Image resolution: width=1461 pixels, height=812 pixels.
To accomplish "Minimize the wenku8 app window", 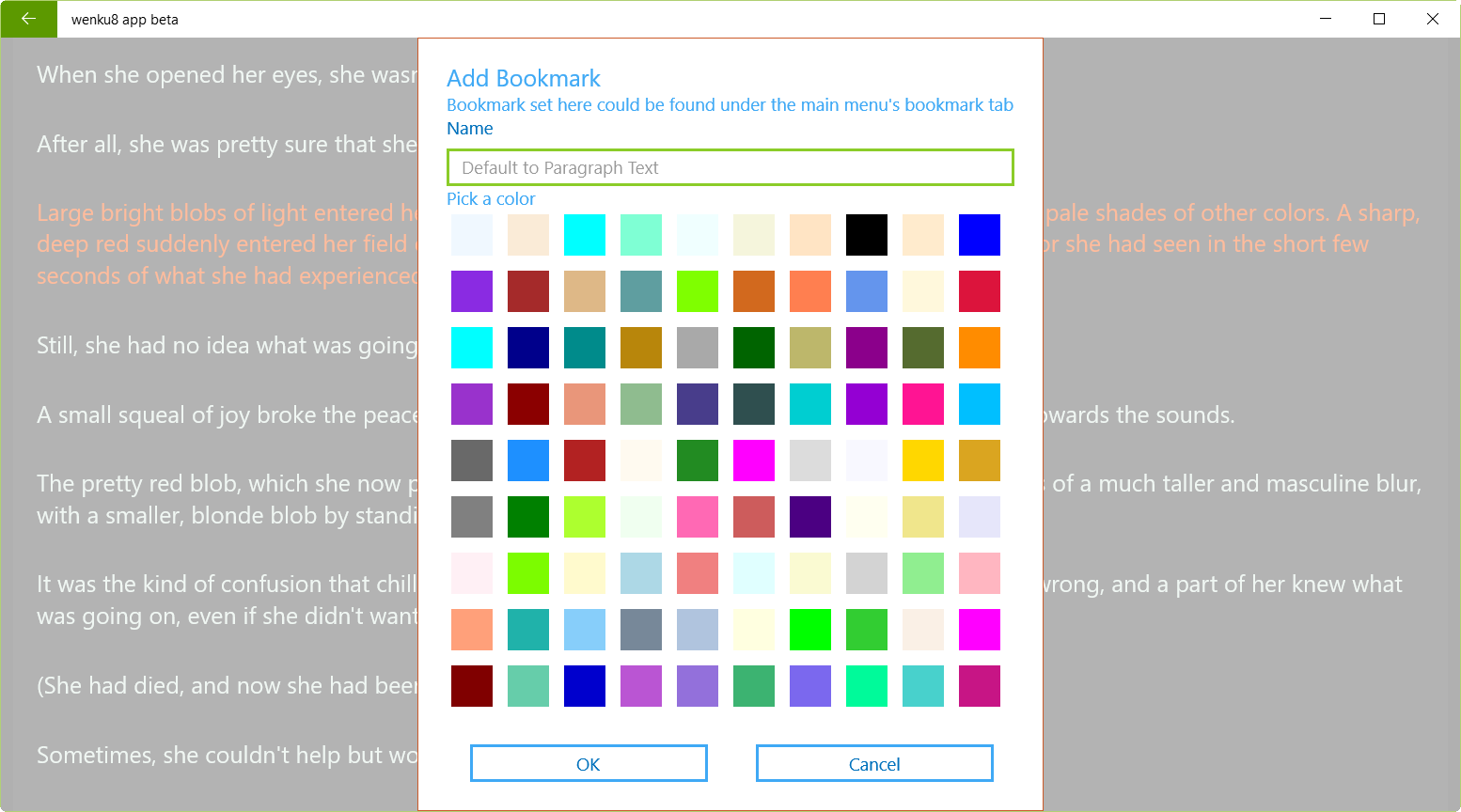I will 1326,19.
